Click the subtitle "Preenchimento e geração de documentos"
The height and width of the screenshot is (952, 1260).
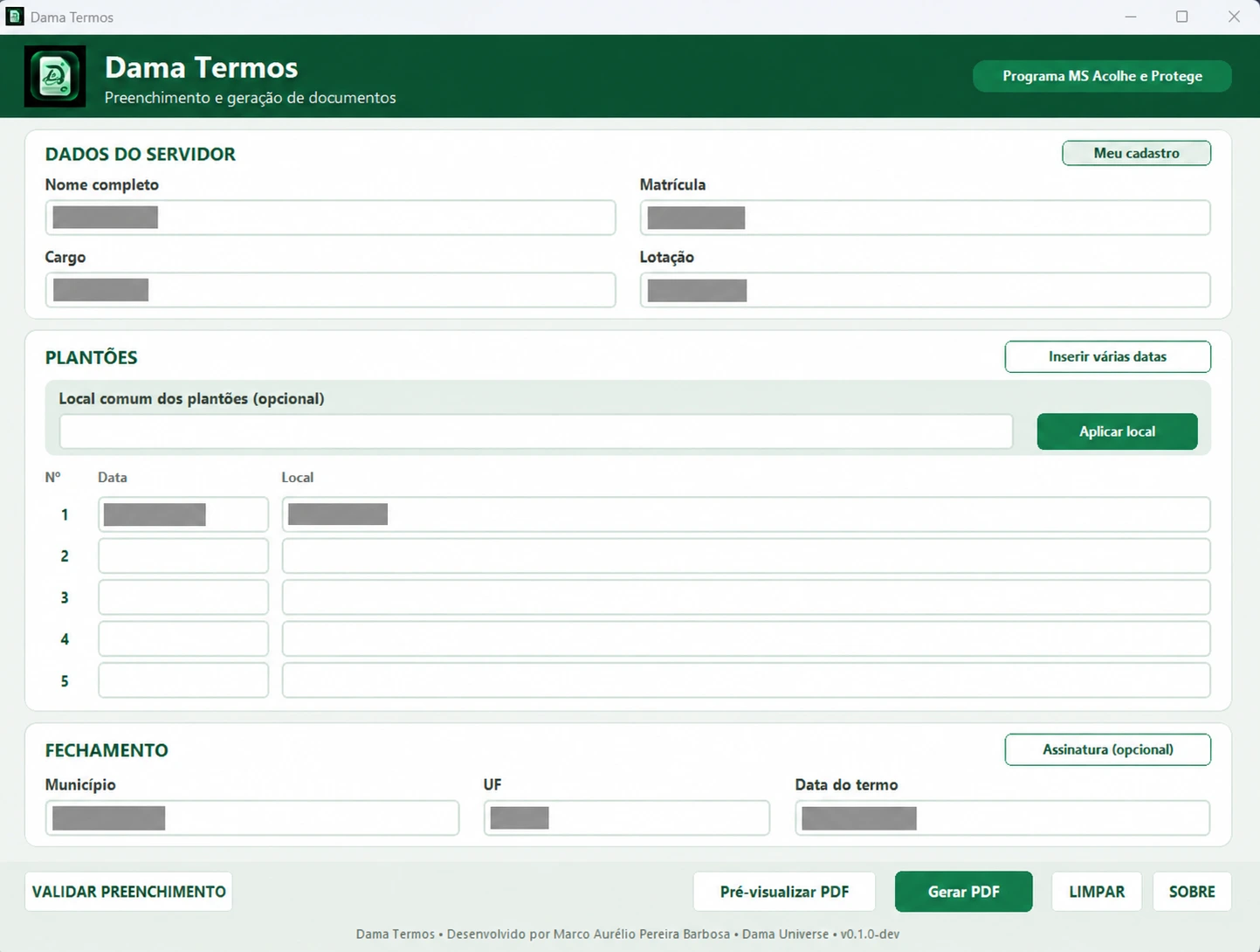[251, 98]
